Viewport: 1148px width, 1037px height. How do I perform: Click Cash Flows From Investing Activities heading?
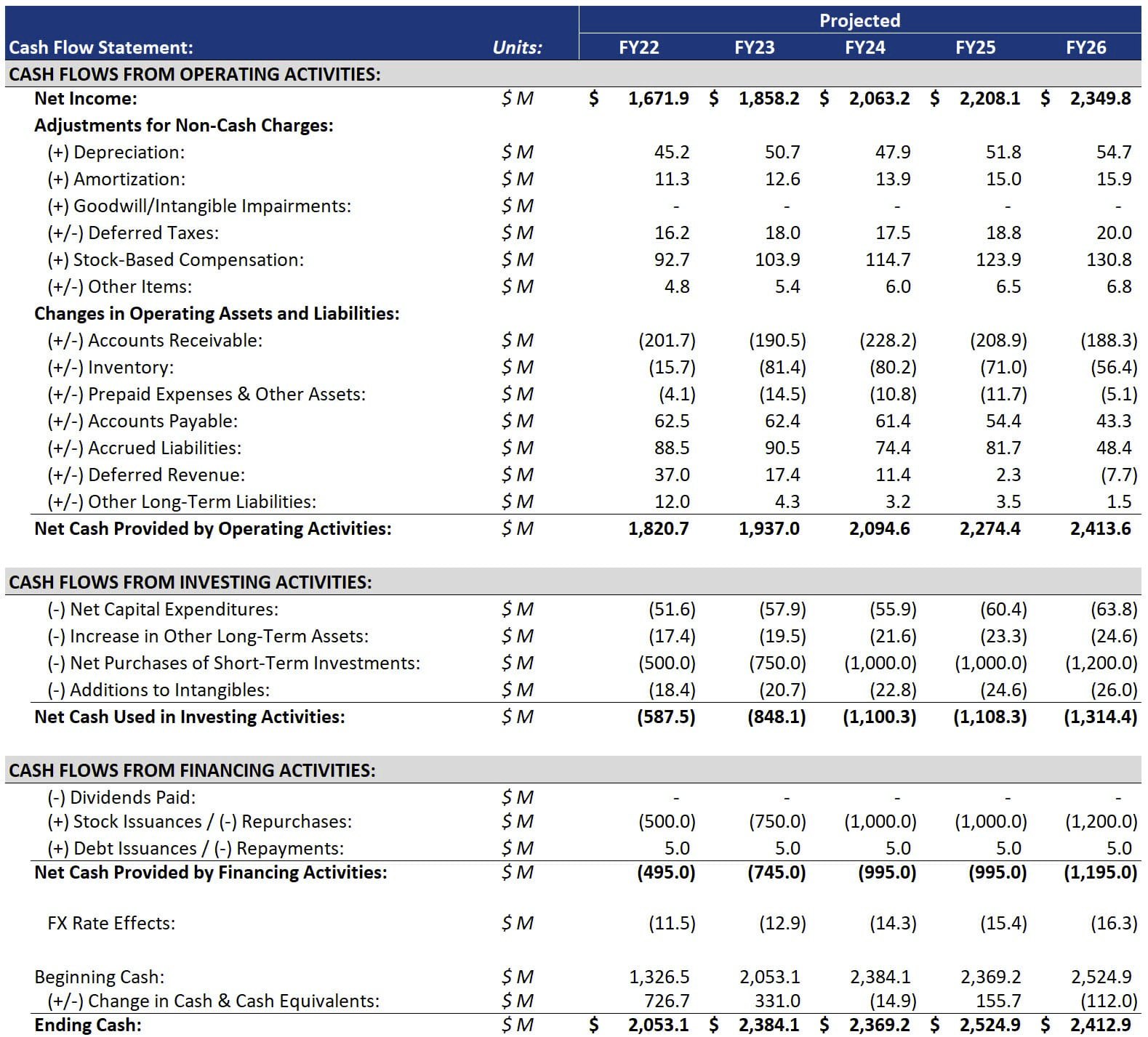coord(190,583)
